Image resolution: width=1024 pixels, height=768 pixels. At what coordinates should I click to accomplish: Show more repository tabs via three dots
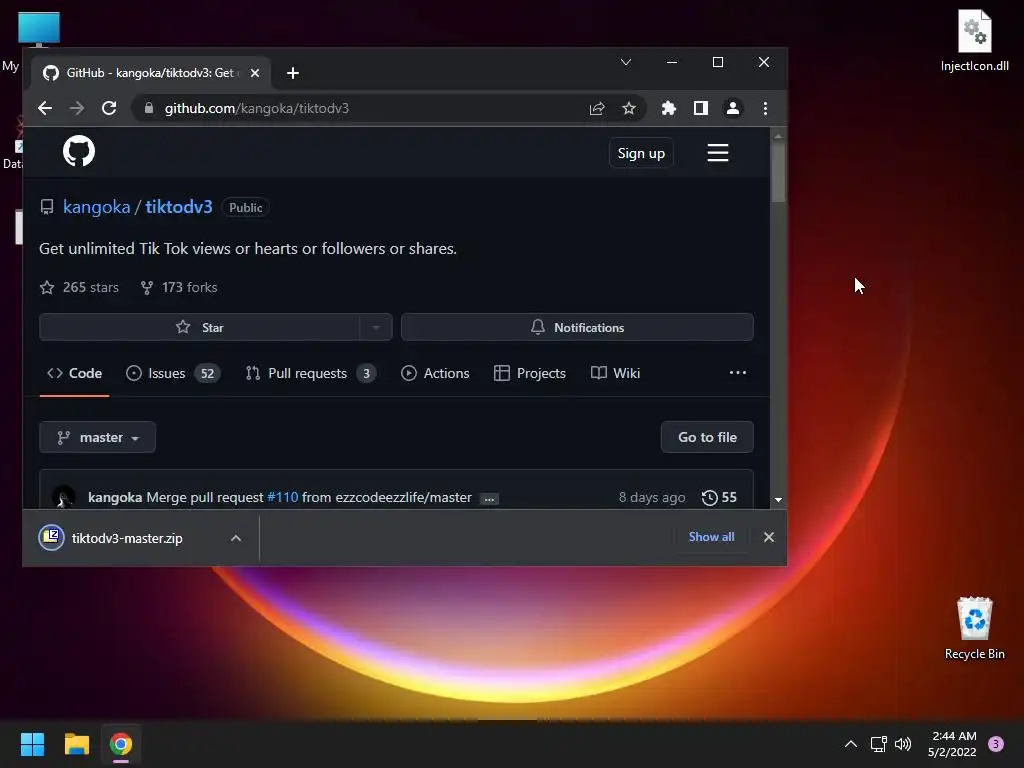pyautogui.click(x=737, y=373)
